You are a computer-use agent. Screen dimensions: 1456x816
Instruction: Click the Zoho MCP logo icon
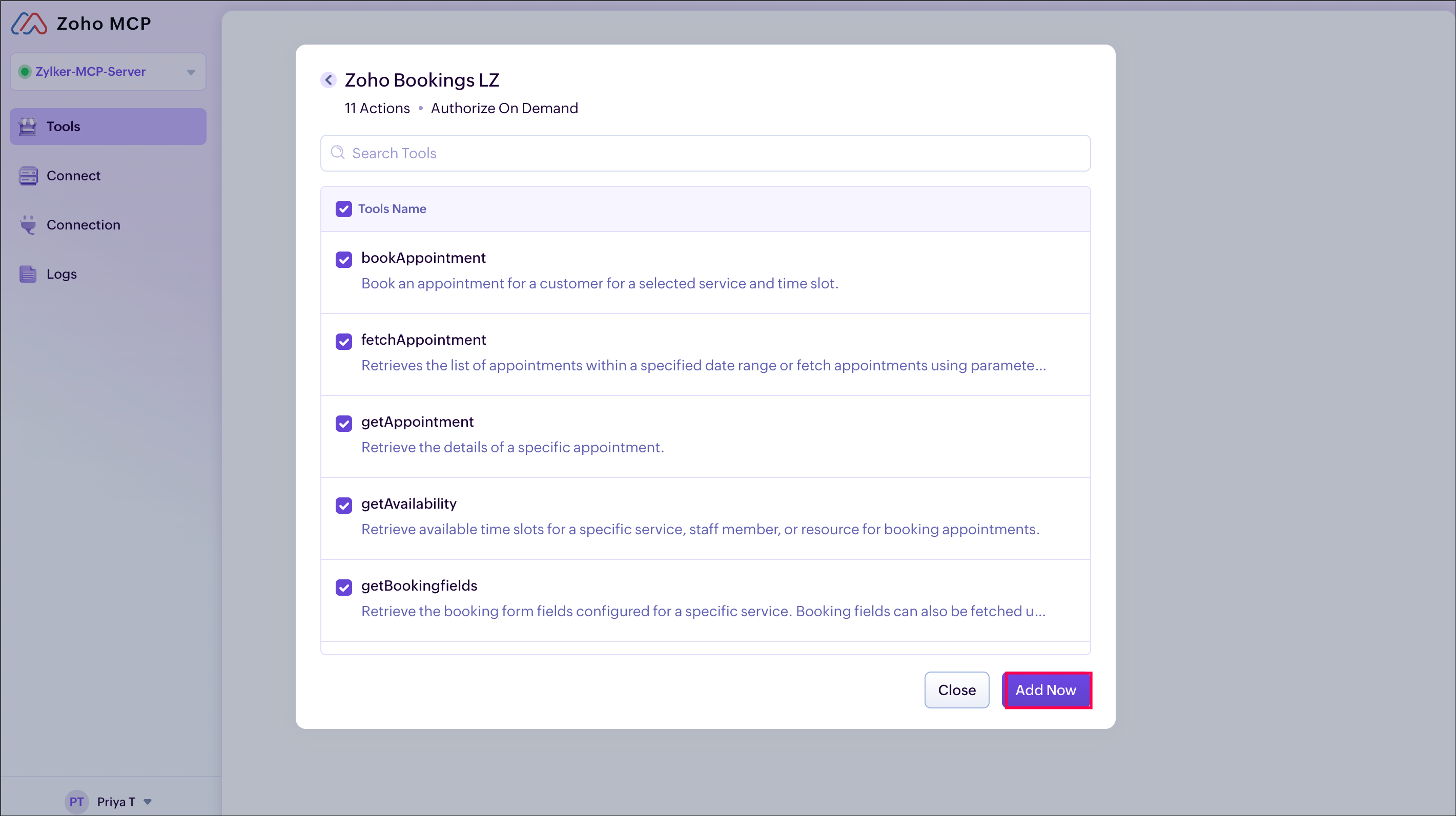tap(29, 24)
